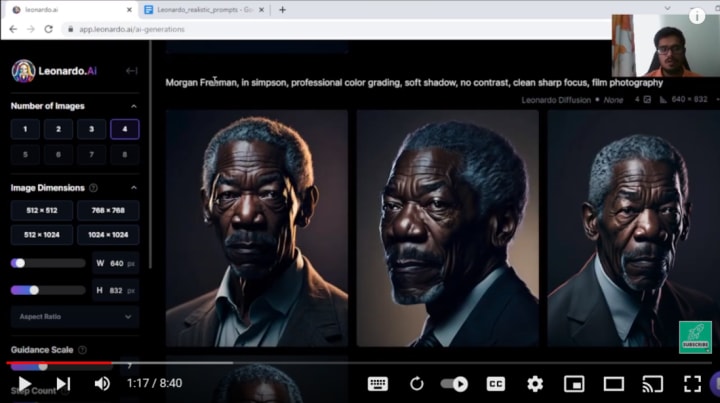Open first generated portrait image
The height and width of the screenshot is (403, 720).
point(257,228)
